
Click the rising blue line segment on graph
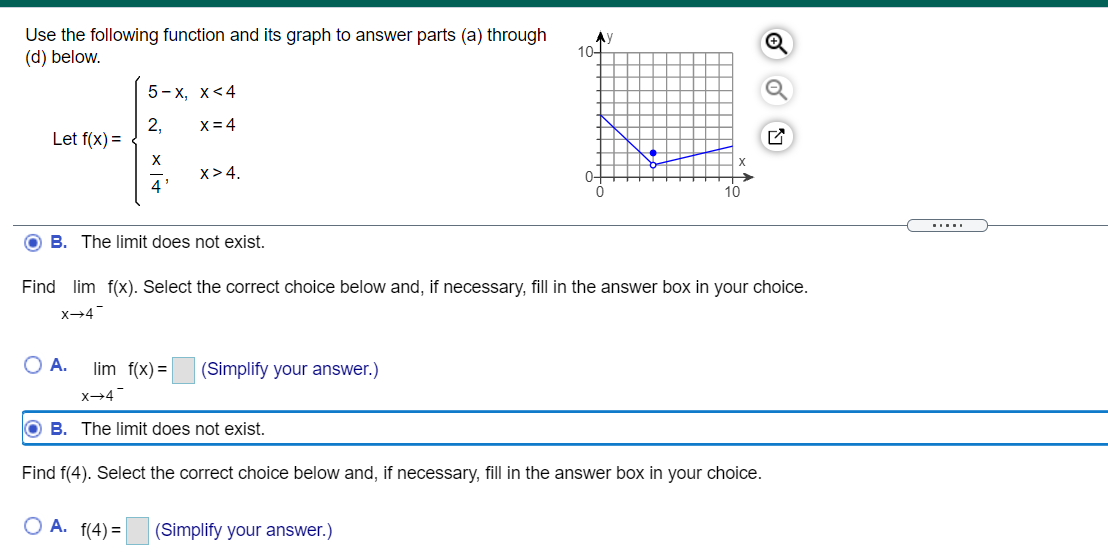[694, 156]
